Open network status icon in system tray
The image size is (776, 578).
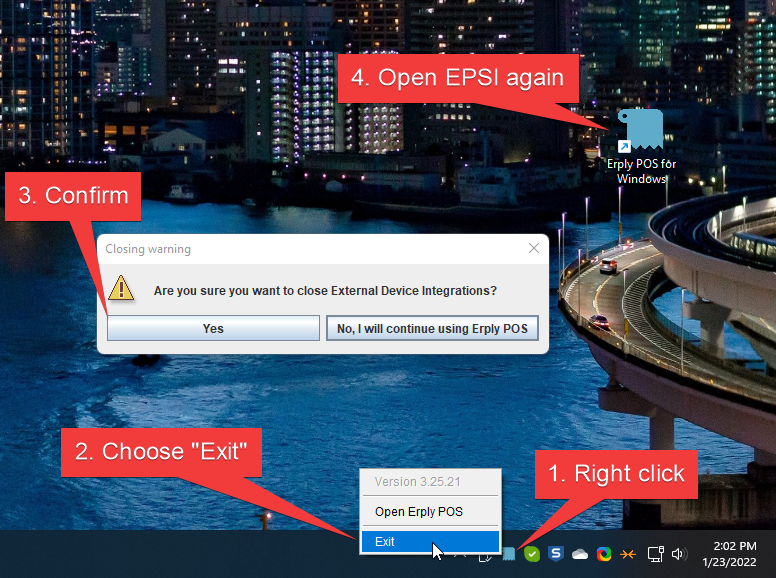656,554
